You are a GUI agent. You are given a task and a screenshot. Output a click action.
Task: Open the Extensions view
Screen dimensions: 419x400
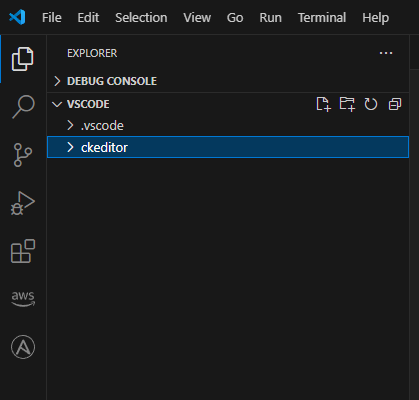pyautogui.click(x=23, y=251)
